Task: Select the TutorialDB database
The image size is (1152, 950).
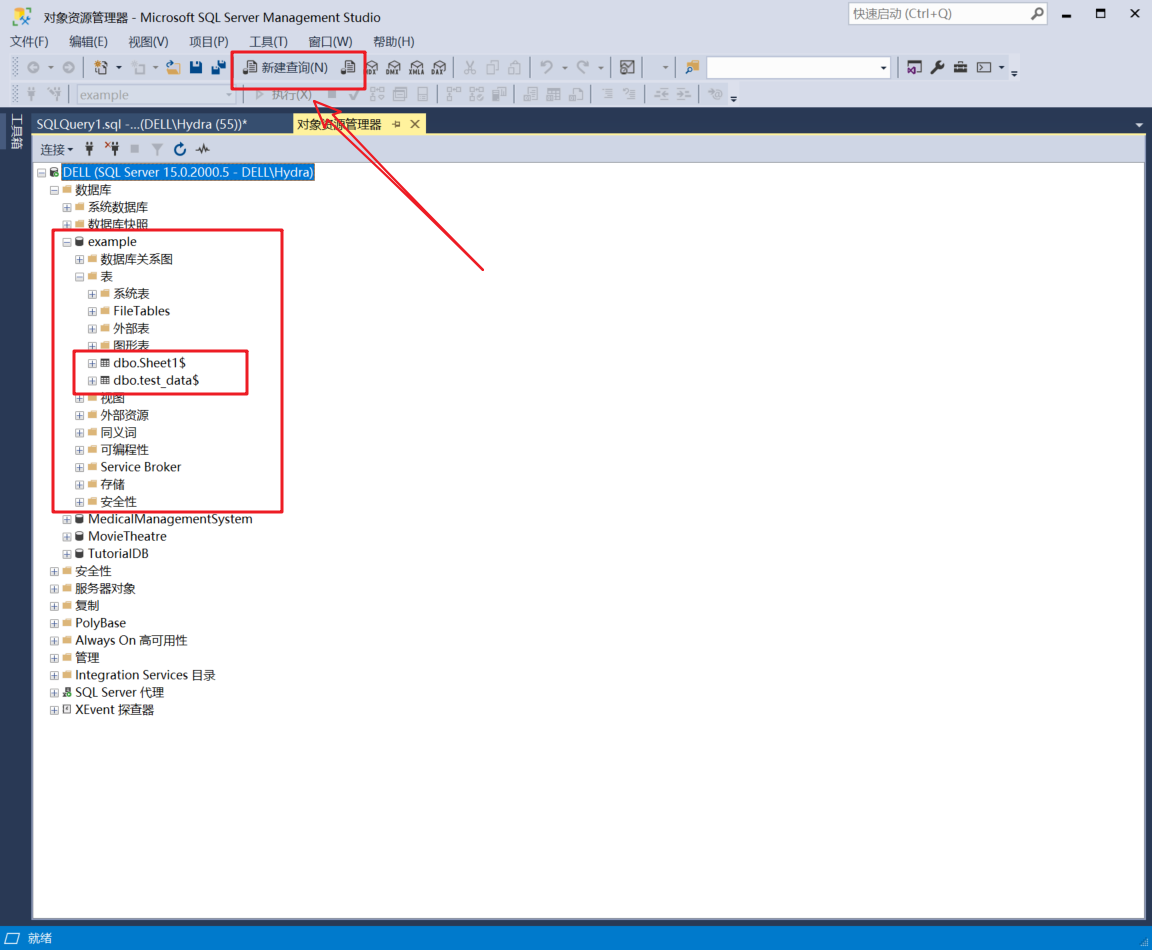Action: point(118,554)
